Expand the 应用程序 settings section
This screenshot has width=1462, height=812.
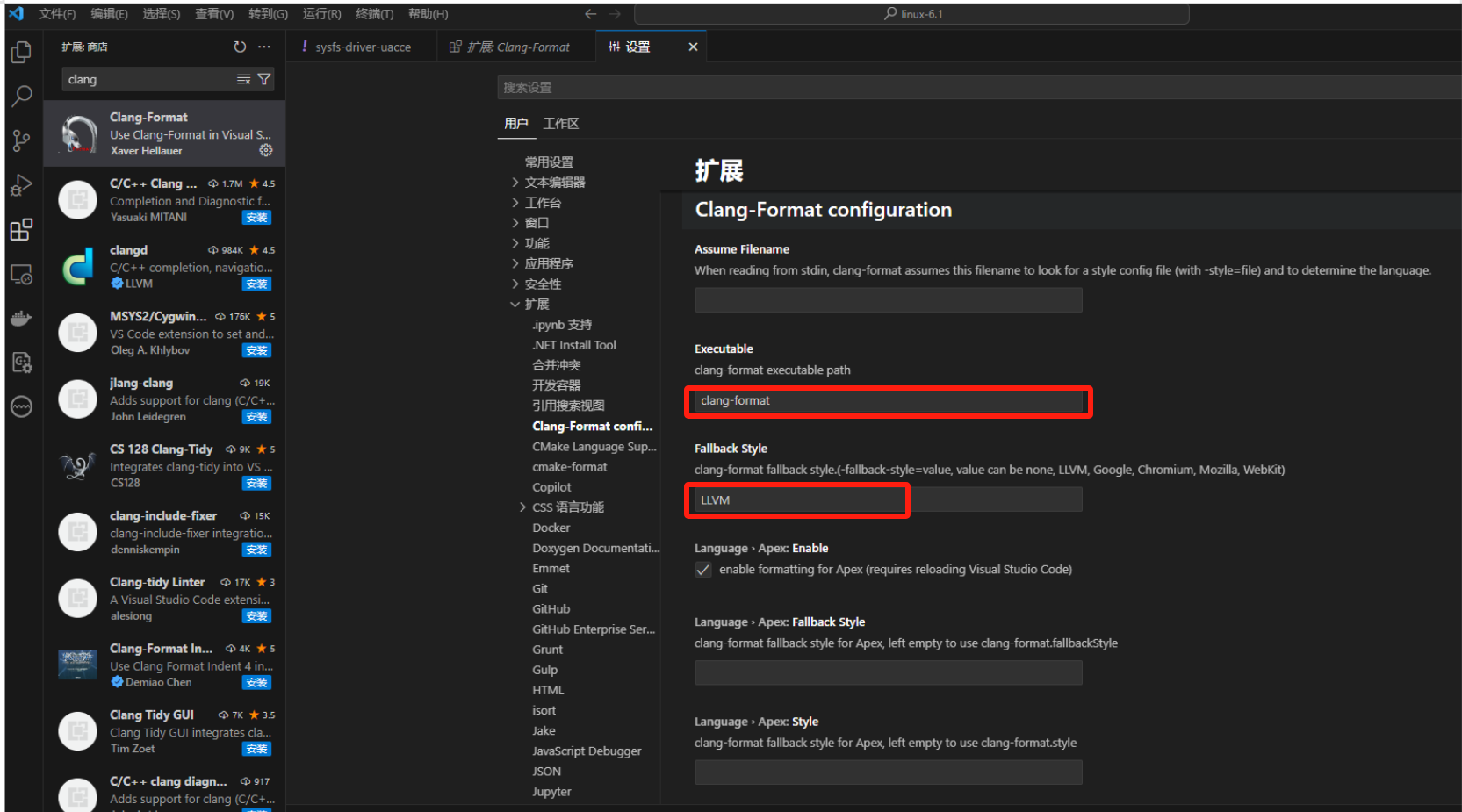515,263
